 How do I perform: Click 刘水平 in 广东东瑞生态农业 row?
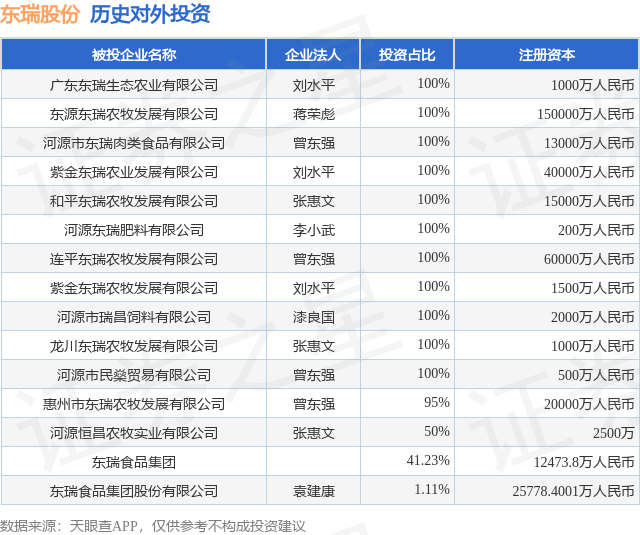pos(313,85)
